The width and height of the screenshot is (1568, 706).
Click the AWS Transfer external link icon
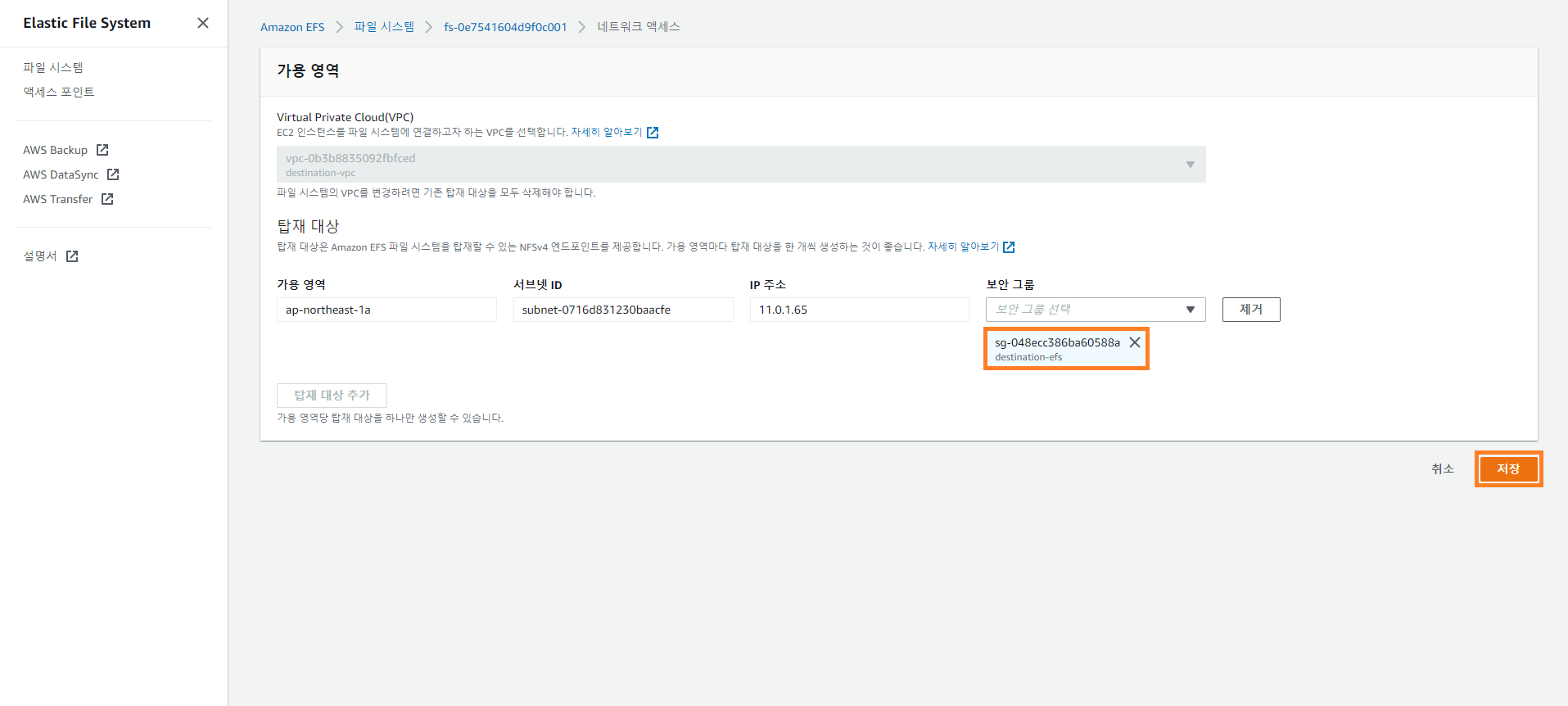coord(107,199)
